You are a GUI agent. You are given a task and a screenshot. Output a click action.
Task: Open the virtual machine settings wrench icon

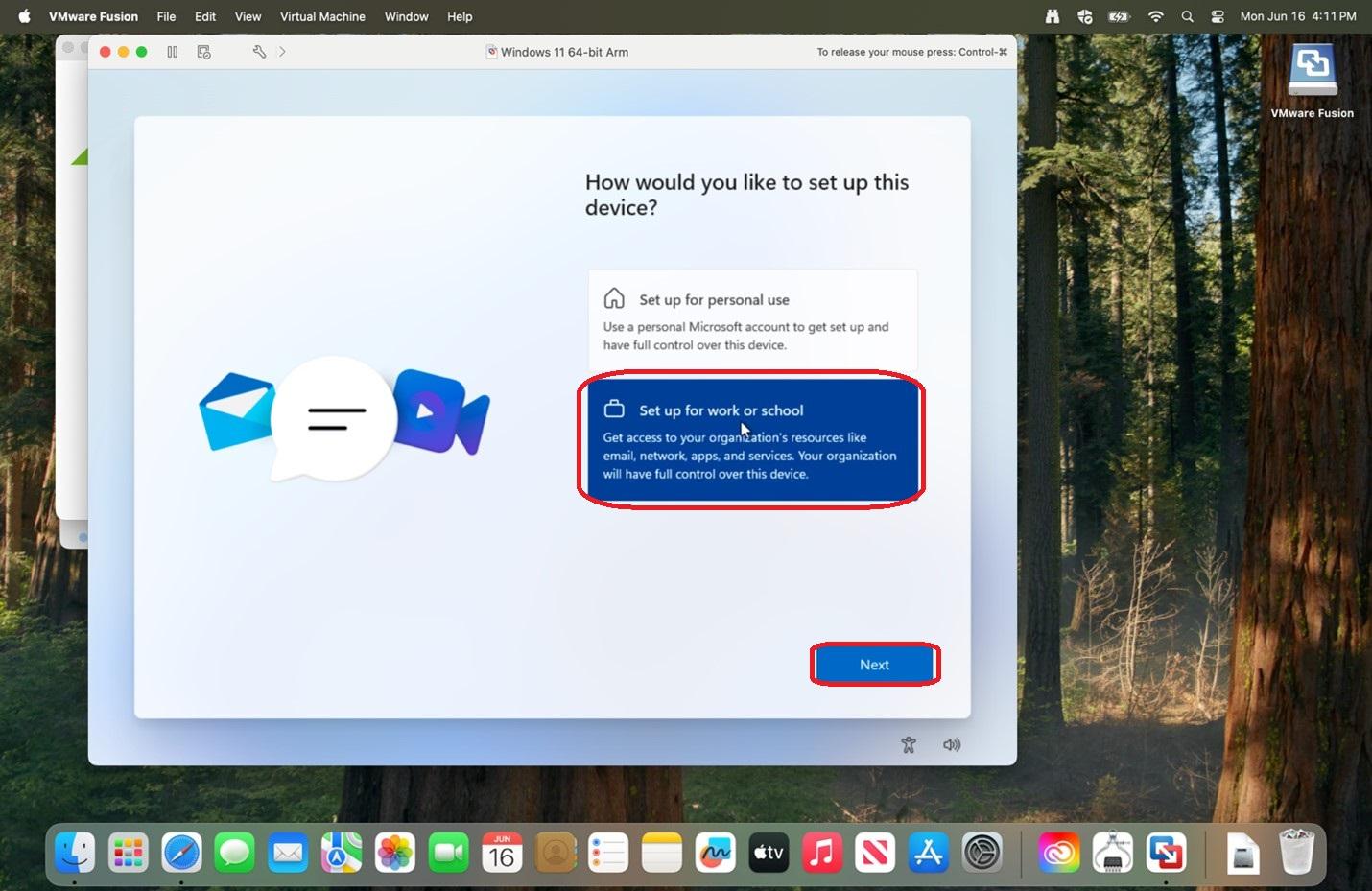click(259, 52)
